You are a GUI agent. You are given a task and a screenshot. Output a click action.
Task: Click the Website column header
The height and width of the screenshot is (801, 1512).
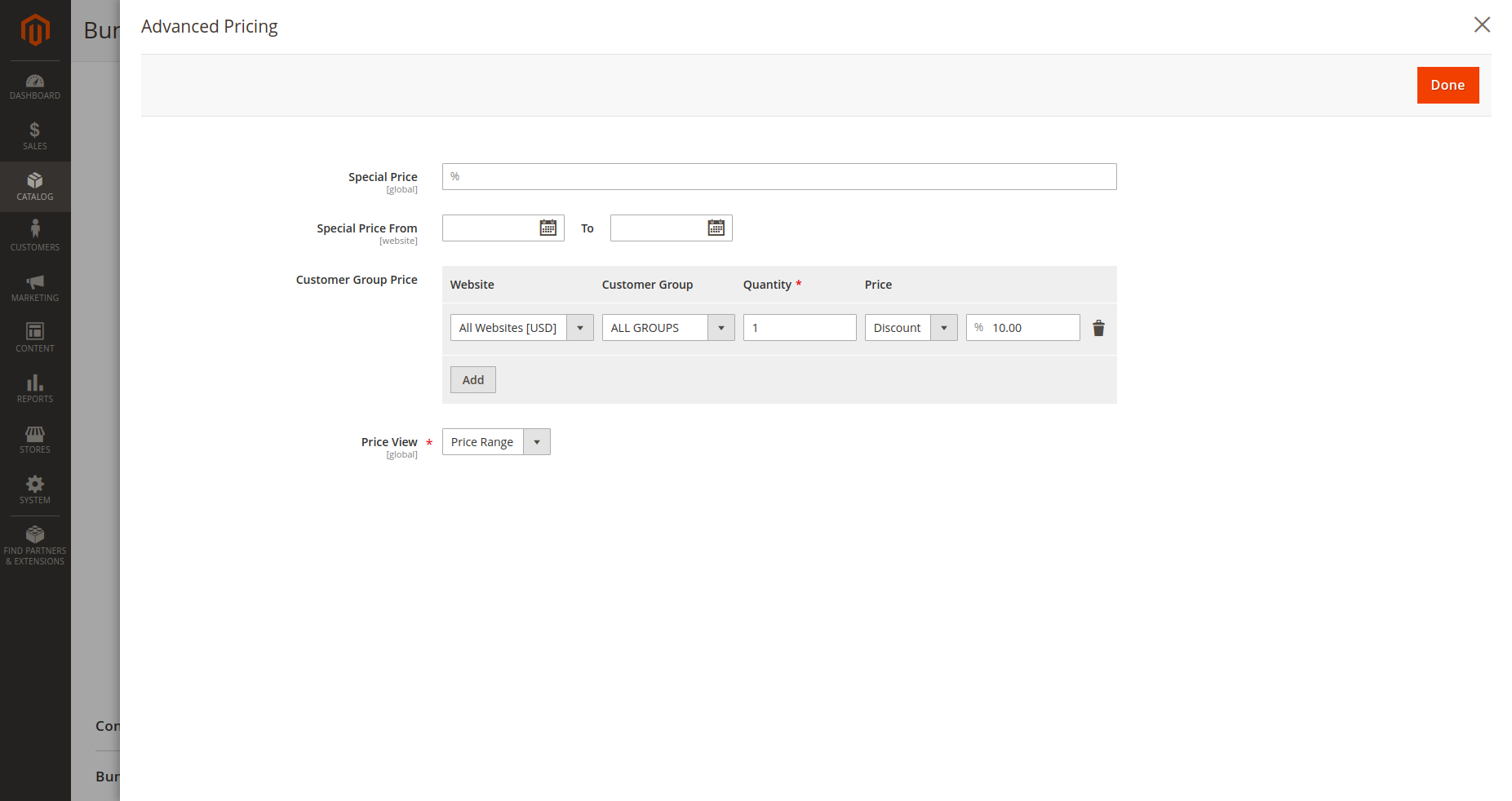(x=472, y=285)
